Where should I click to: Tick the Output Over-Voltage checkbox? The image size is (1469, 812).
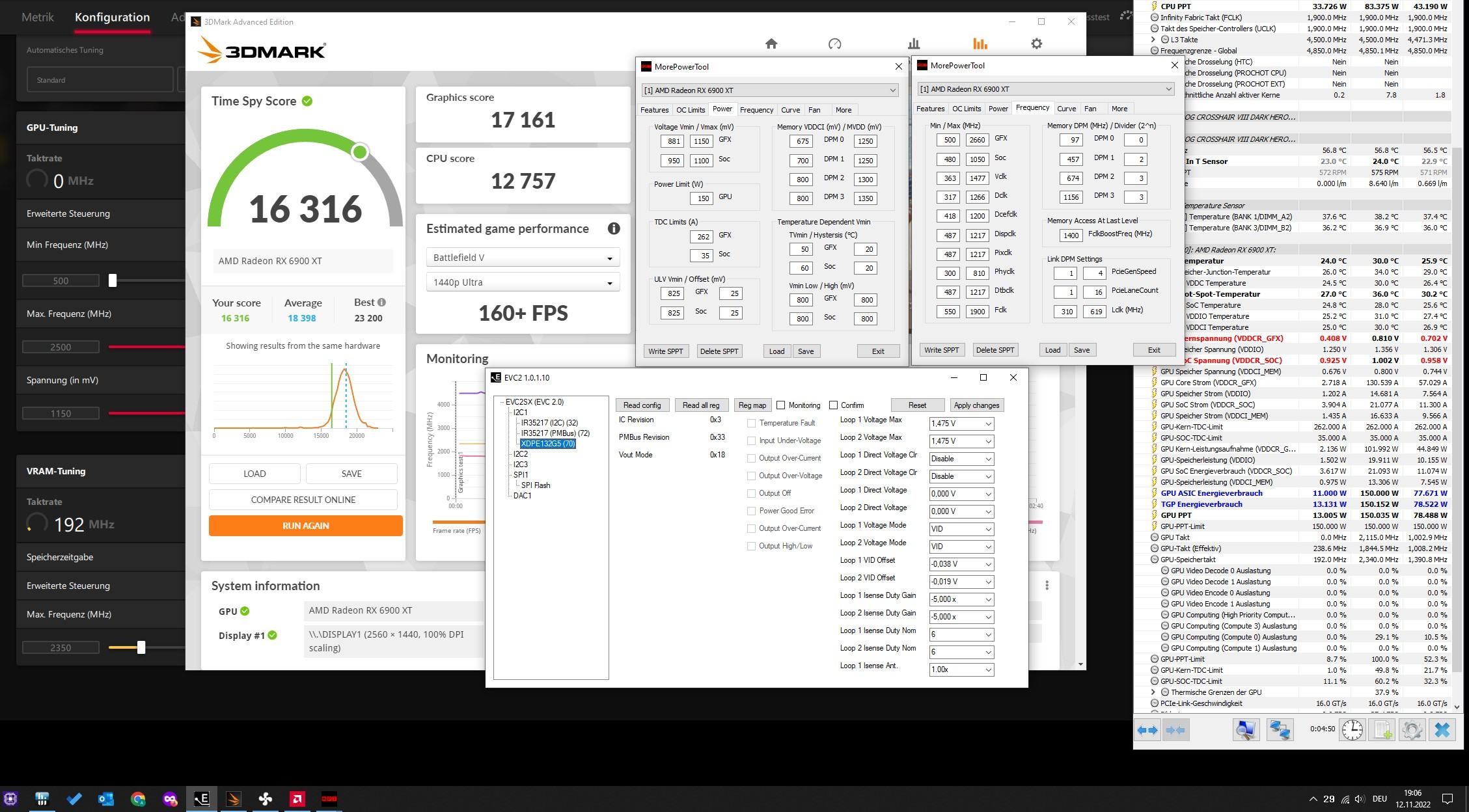point(751,476)
